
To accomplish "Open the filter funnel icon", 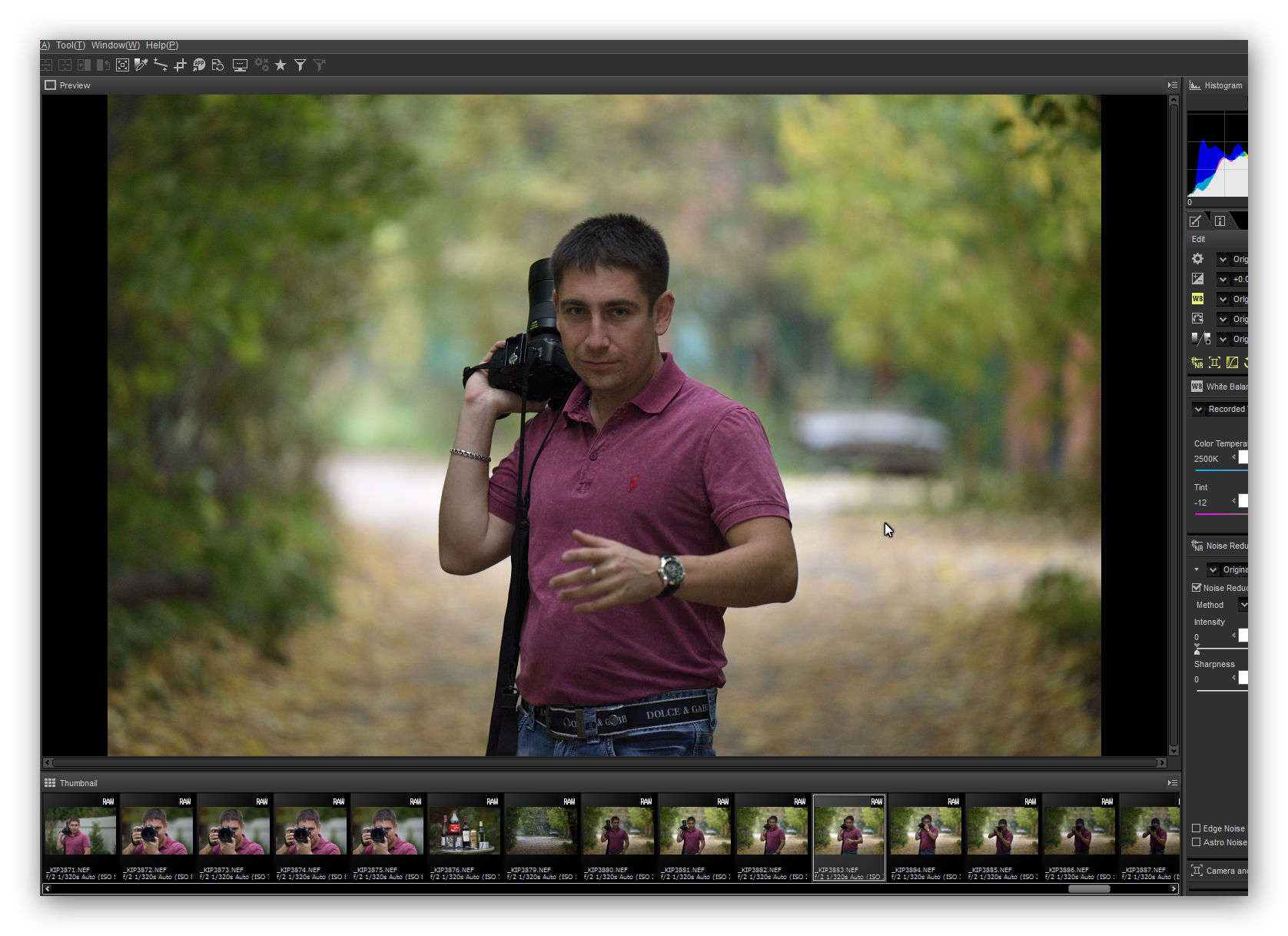I will tap(300, 65).
